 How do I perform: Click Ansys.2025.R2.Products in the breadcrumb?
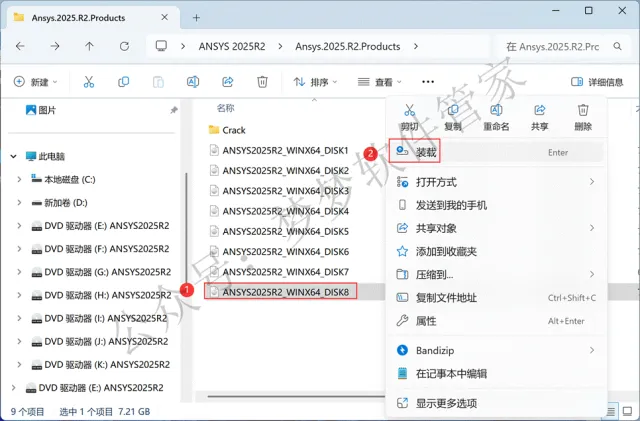pos(348,46)
